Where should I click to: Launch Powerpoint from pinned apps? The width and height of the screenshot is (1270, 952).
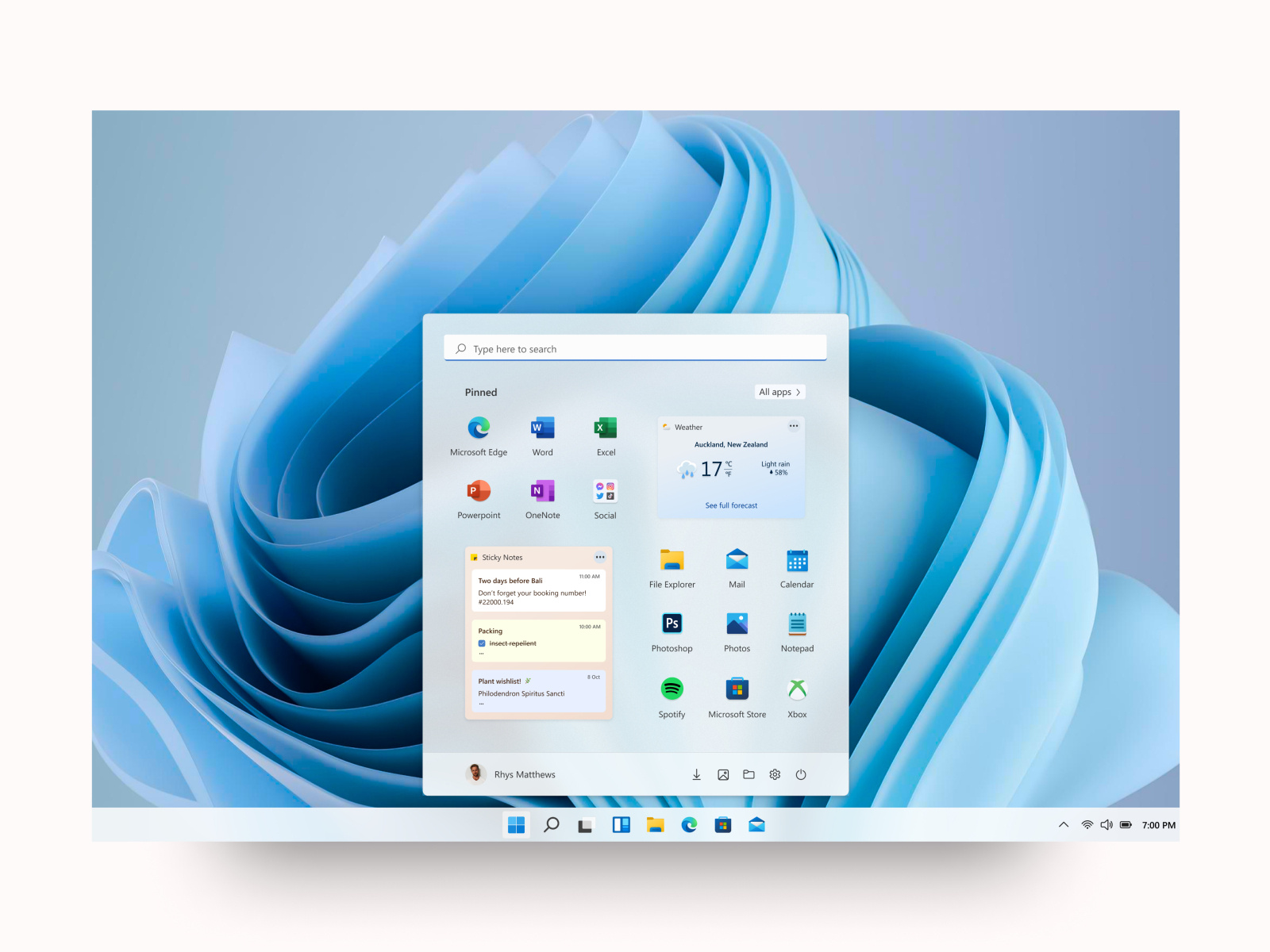click(479, 499)
